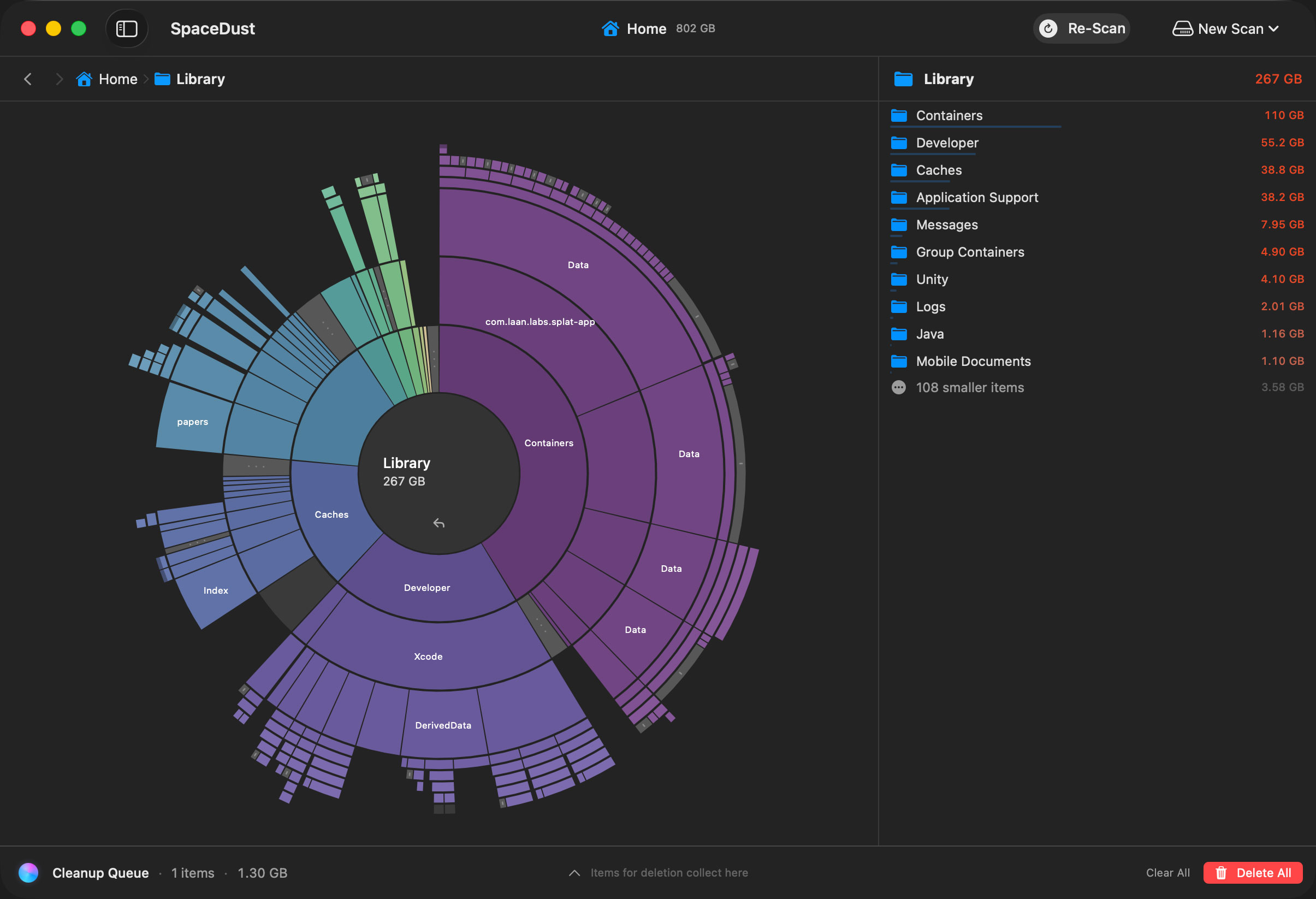Click the Application Support folder icon
This screenshot has width=1316, height=899.
click(899, 197)
